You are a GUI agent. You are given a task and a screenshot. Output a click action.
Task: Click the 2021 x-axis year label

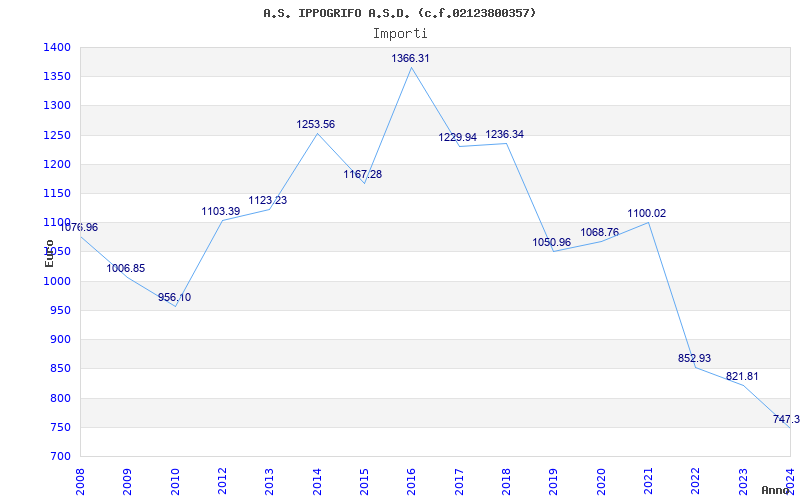pos(648,482)
